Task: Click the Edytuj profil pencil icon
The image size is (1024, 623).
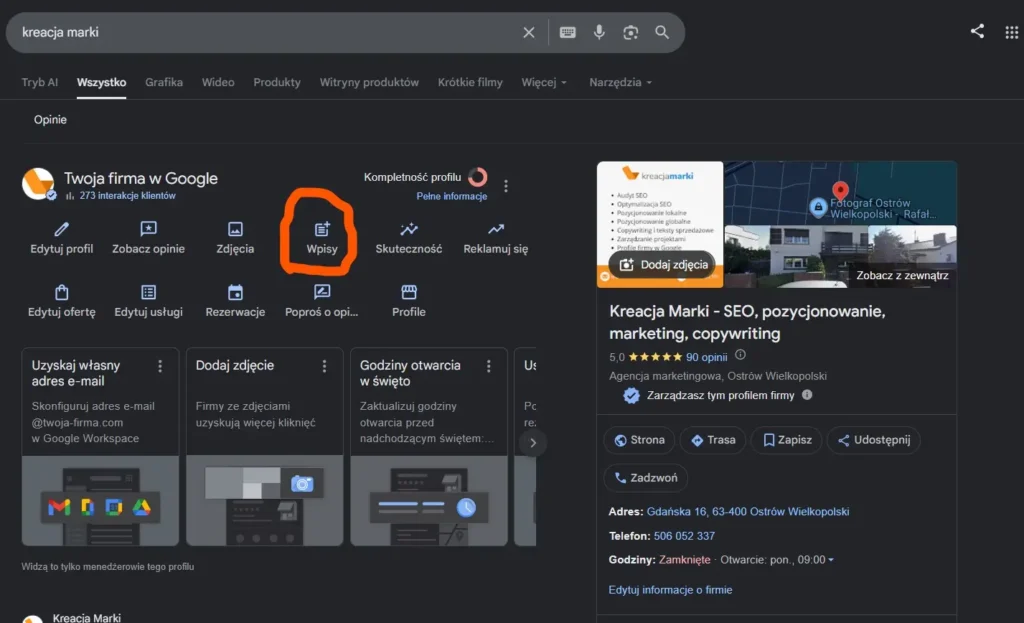Action: [61, 229]
